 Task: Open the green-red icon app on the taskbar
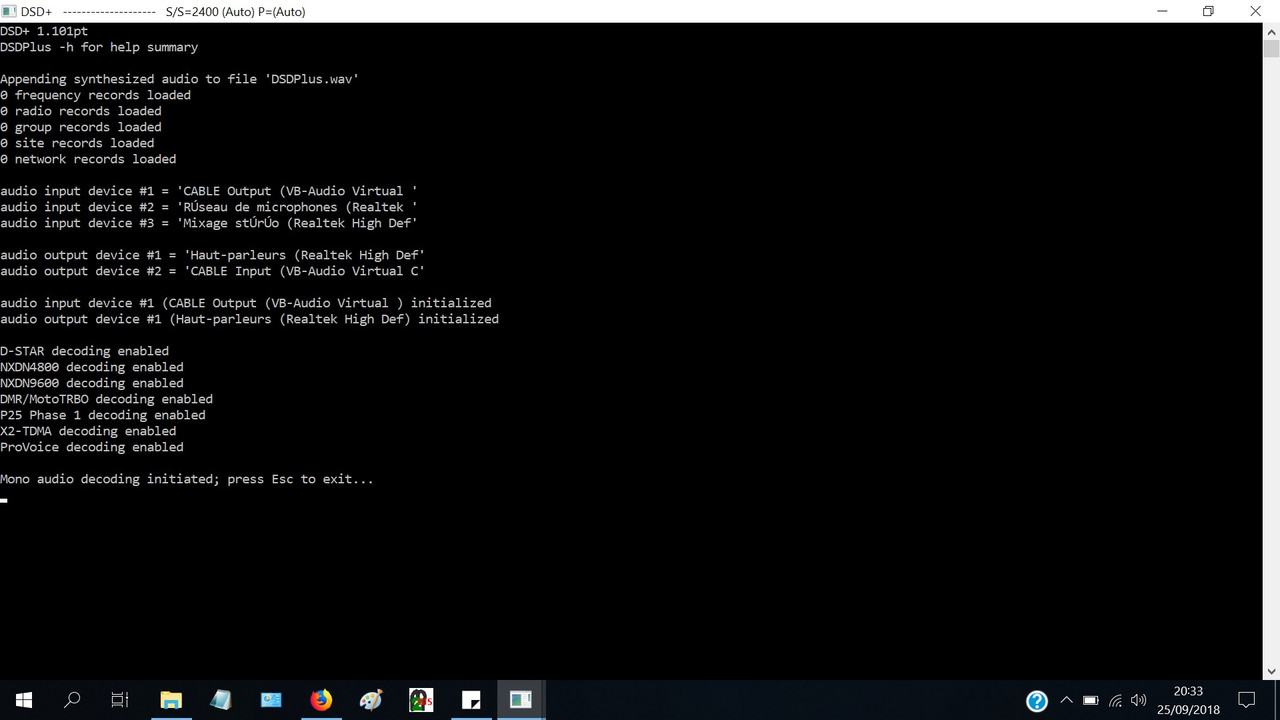421,700
